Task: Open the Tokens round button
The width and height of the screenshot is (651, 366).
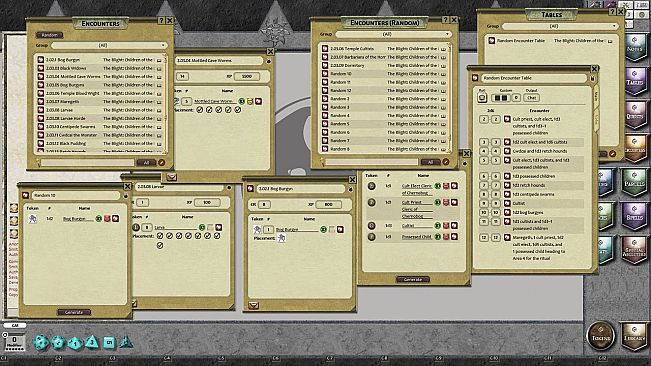Action: 601,336
